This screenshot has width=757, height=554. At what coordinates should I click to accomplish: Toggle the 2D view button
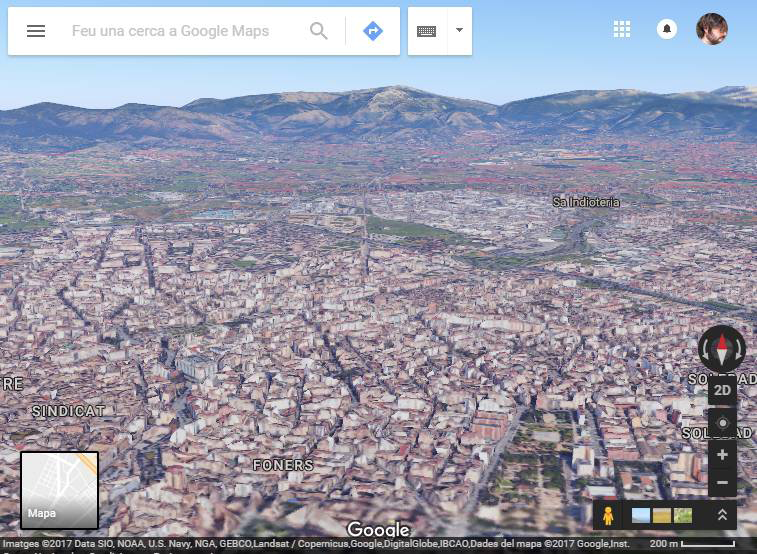722,390
